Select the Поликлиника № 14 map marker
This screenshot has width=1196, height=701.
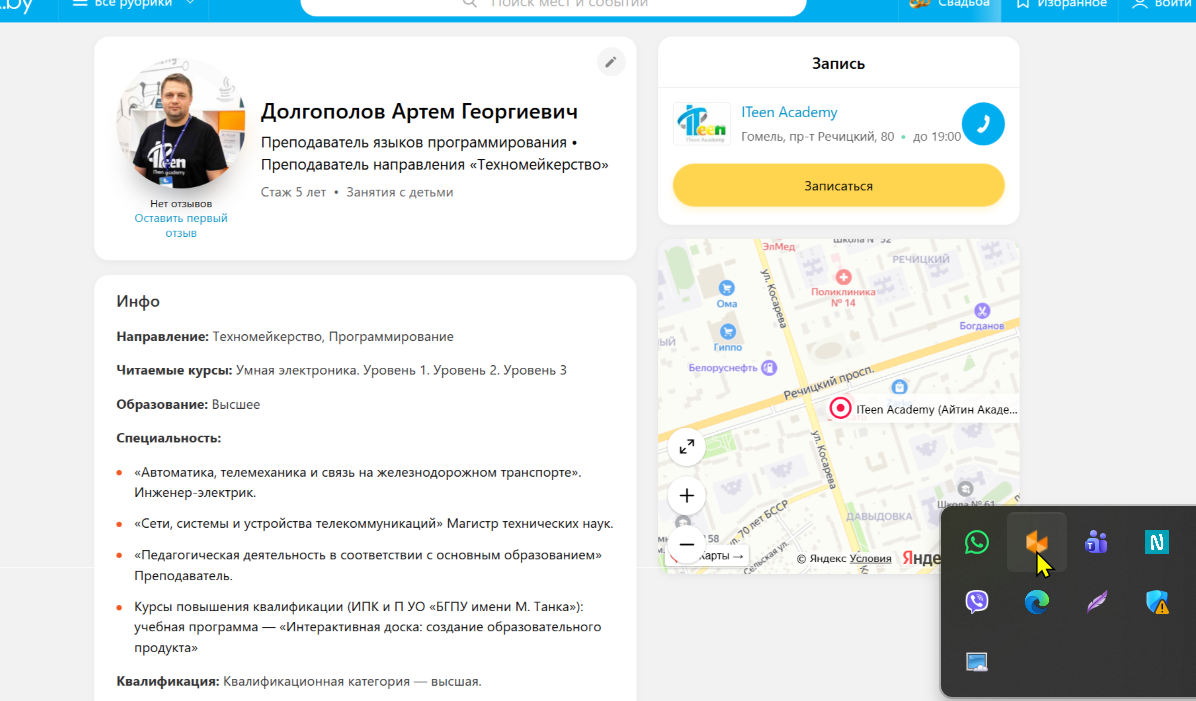tap(843, 277)
